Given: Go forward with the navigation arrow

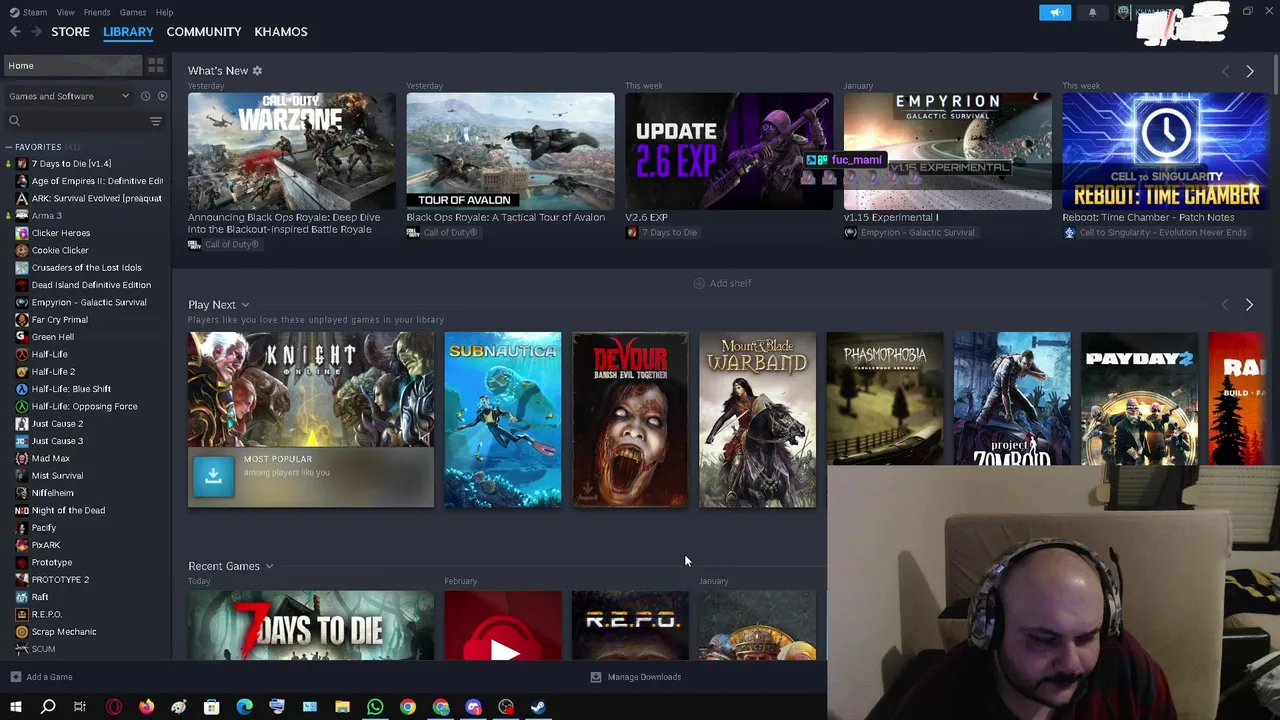Looking at the screenshot, I should tap(37, 32).
